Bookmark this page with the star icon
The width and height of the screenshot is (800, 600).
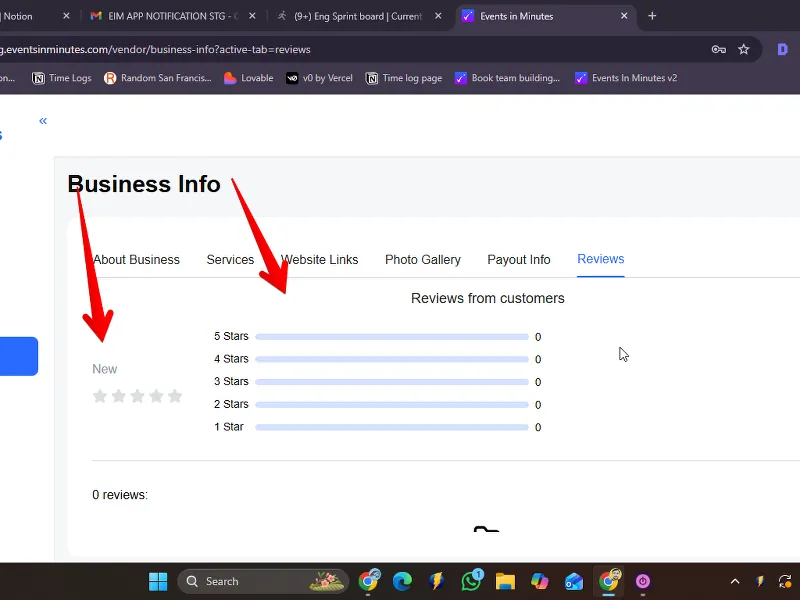[x=744, y=49]
